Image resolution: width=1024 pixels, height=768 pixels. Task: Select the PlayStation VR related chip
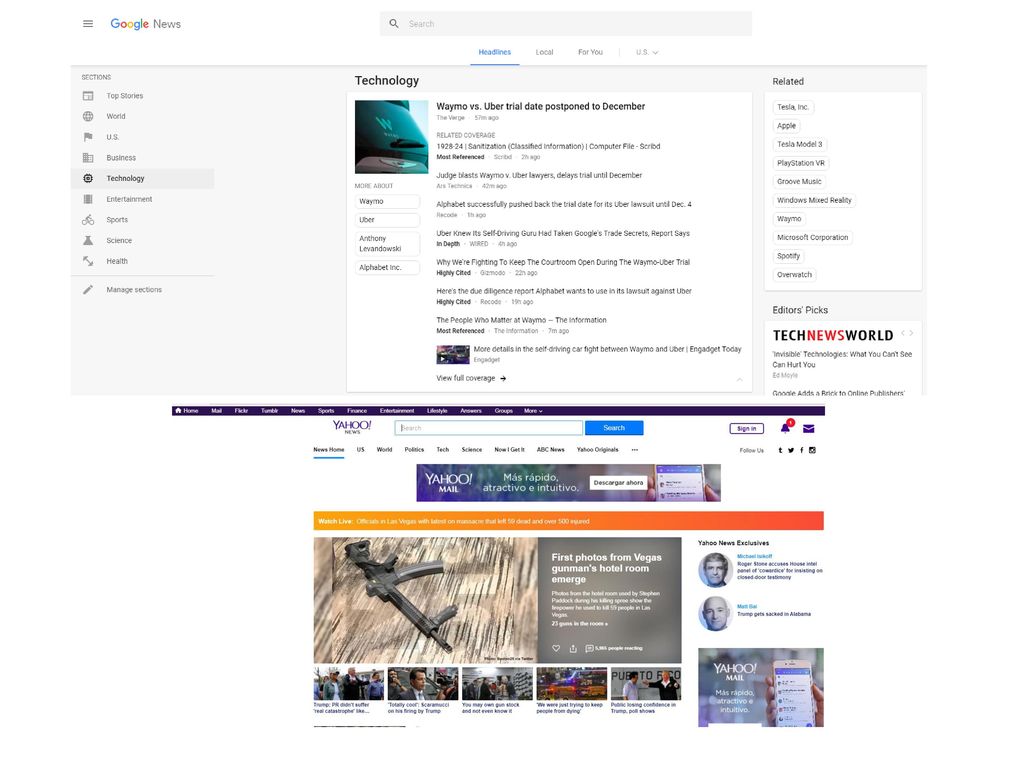point(801,163)
